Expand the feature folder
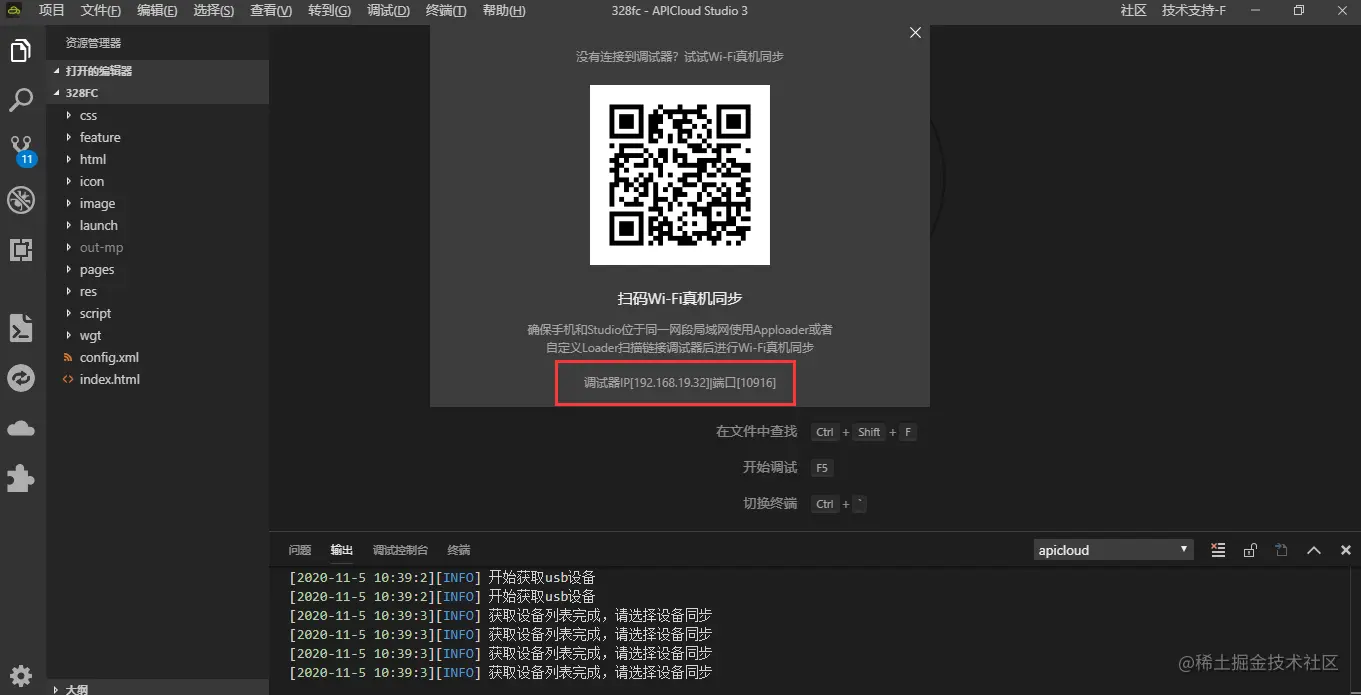 [x=157, y=137]
